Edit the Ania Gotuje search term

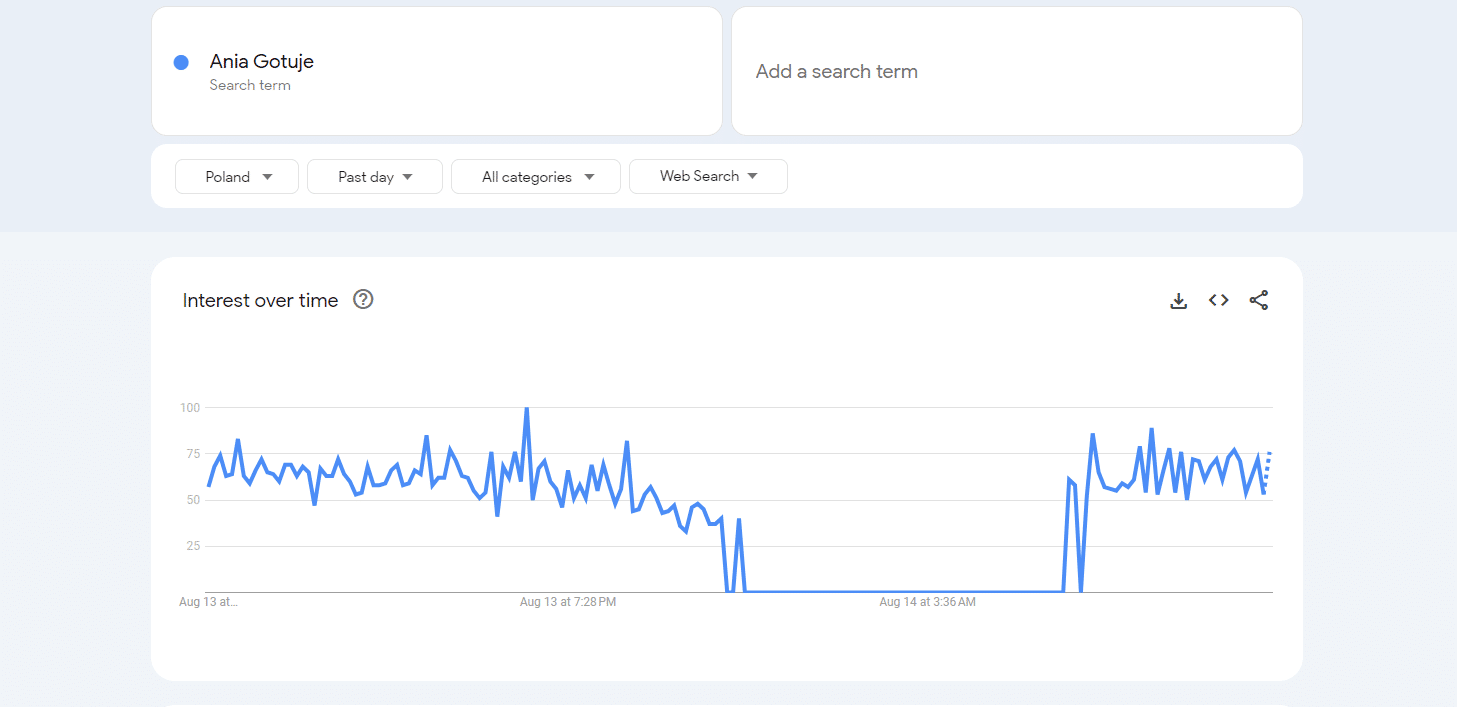(x=437, y=71)
